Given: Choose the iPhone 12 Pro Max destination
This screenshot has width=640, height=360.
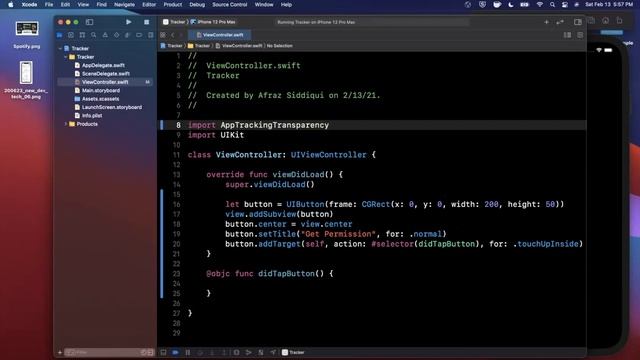Looking at the screenshot, I should 214,22.
